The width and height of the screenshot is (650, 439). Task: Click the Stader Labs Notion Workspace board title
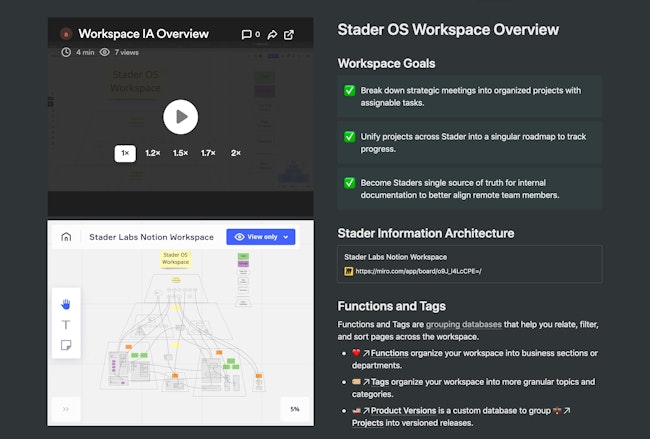pyautogui.click(x=151, y=237)
